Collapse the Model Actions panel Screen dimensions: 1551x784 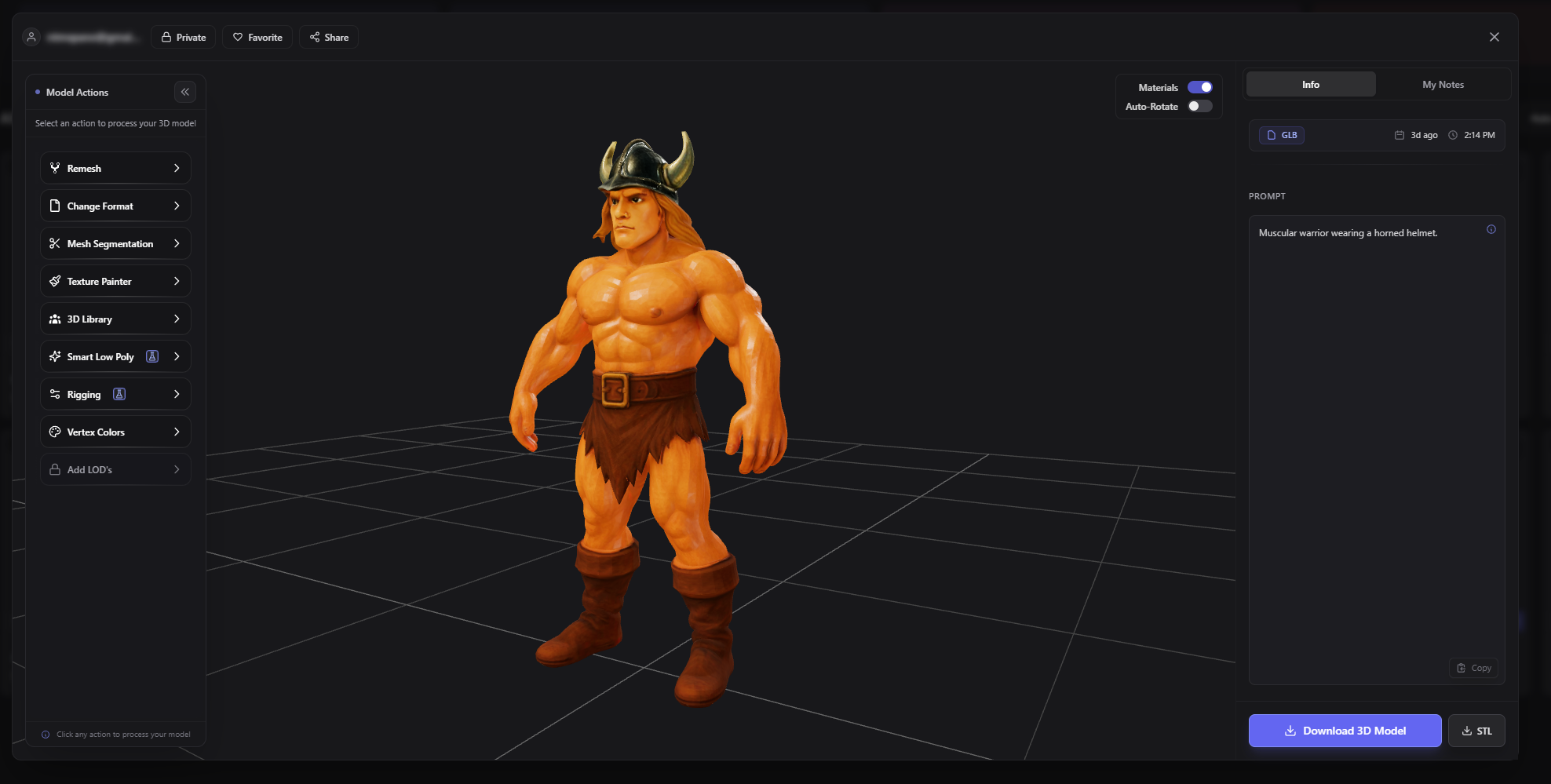click(185, 92)
